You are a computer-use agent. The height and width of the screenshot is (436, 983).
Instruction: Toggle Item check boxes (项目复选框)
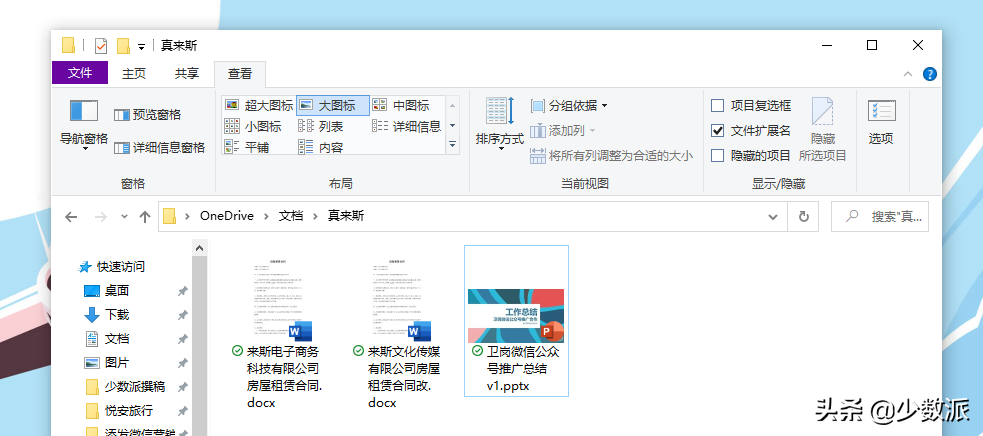pyautogui.click(x=751, y=105)
